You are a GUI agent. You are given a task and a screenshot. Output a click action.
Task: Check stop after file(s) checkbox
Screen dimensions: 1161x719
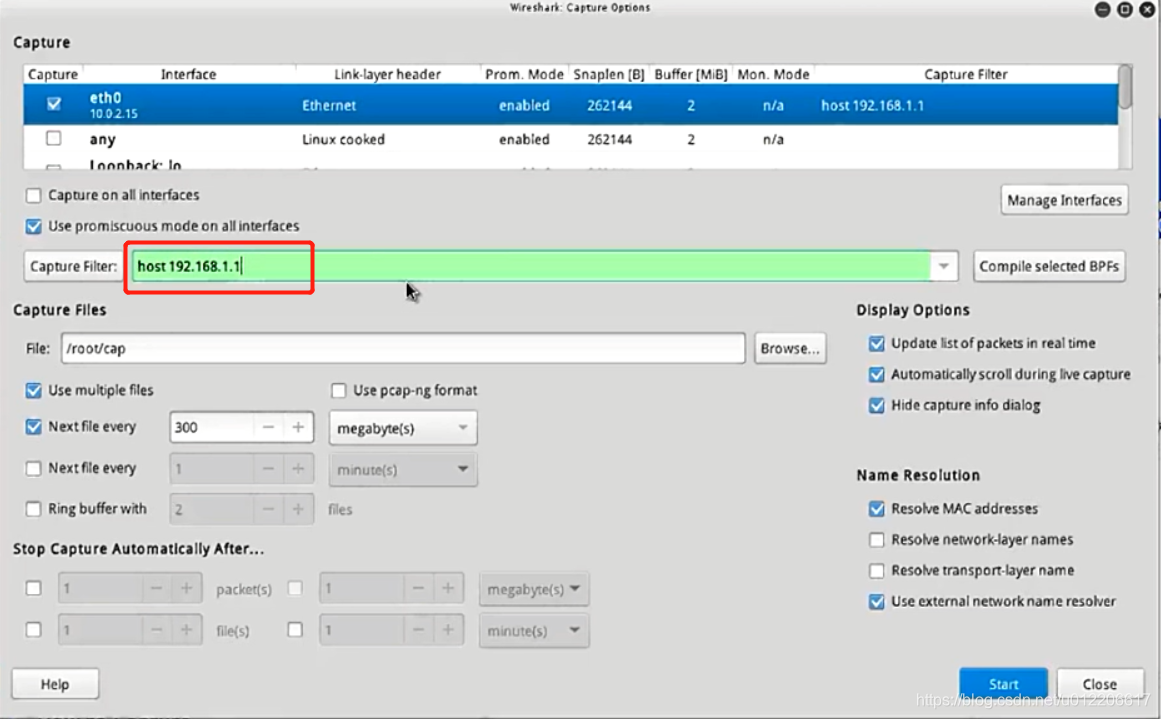33,629
